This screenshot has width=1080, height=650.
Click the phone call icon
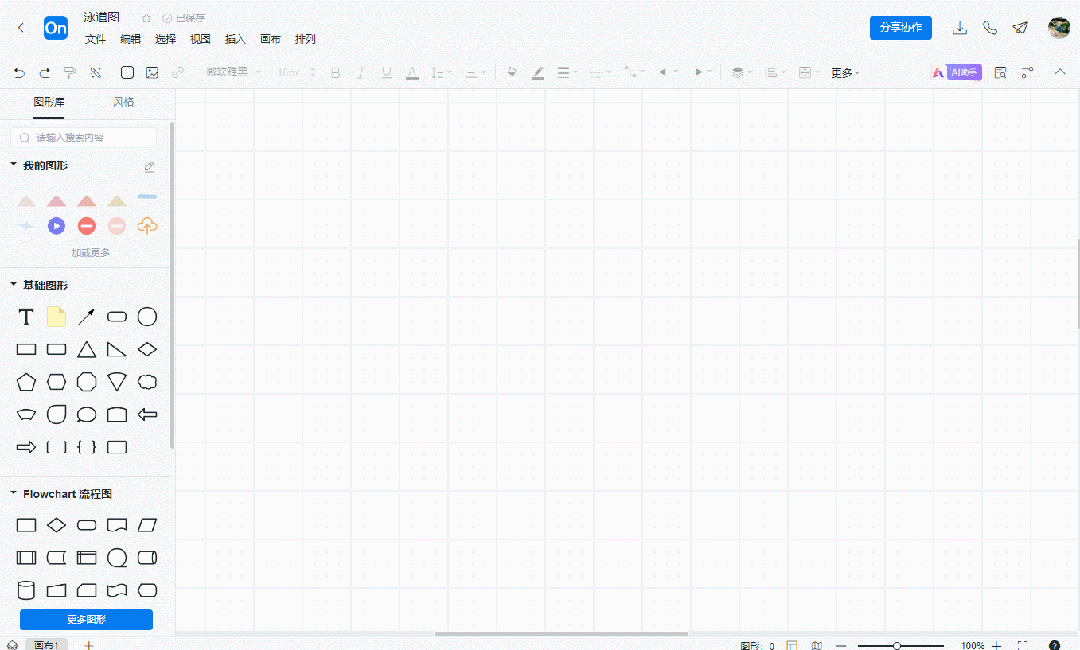click(x=990, y=28)
